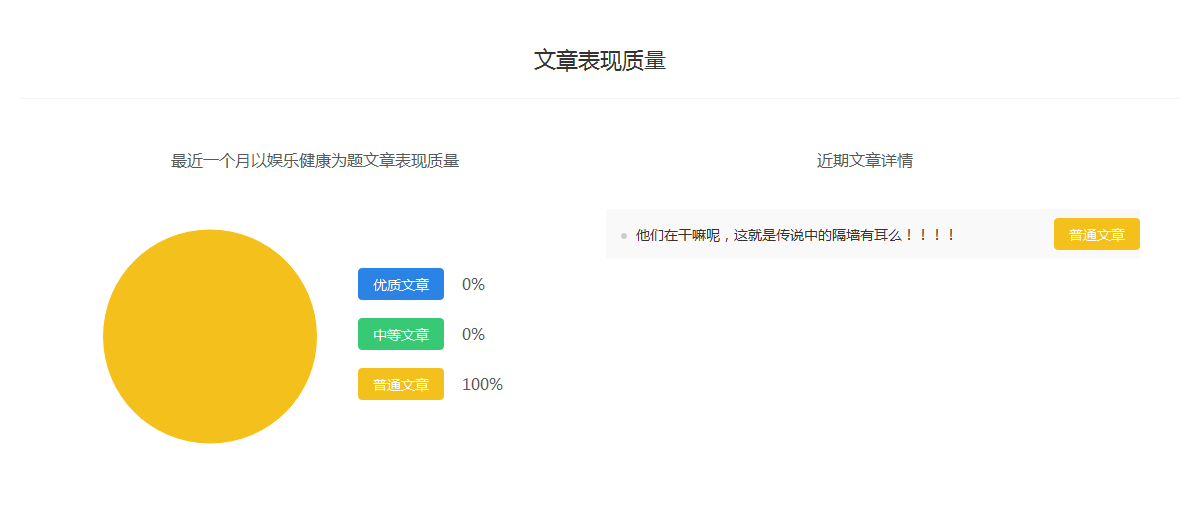Click 表现质量 at the end of the chart subtitle
Screen dimensions: 1200x529
coord(427,160)
